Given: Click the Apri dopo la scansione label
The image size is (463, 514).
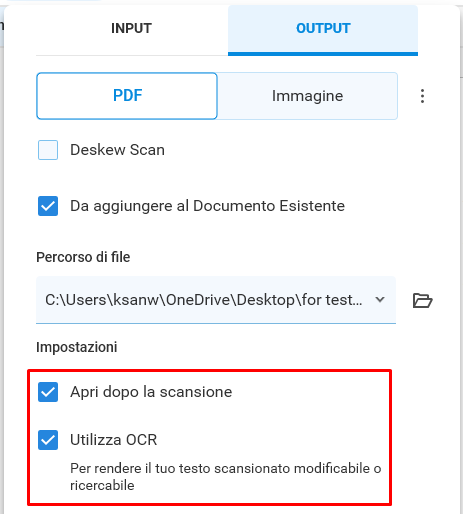Looking at the screenshot, I should (151, 392).
